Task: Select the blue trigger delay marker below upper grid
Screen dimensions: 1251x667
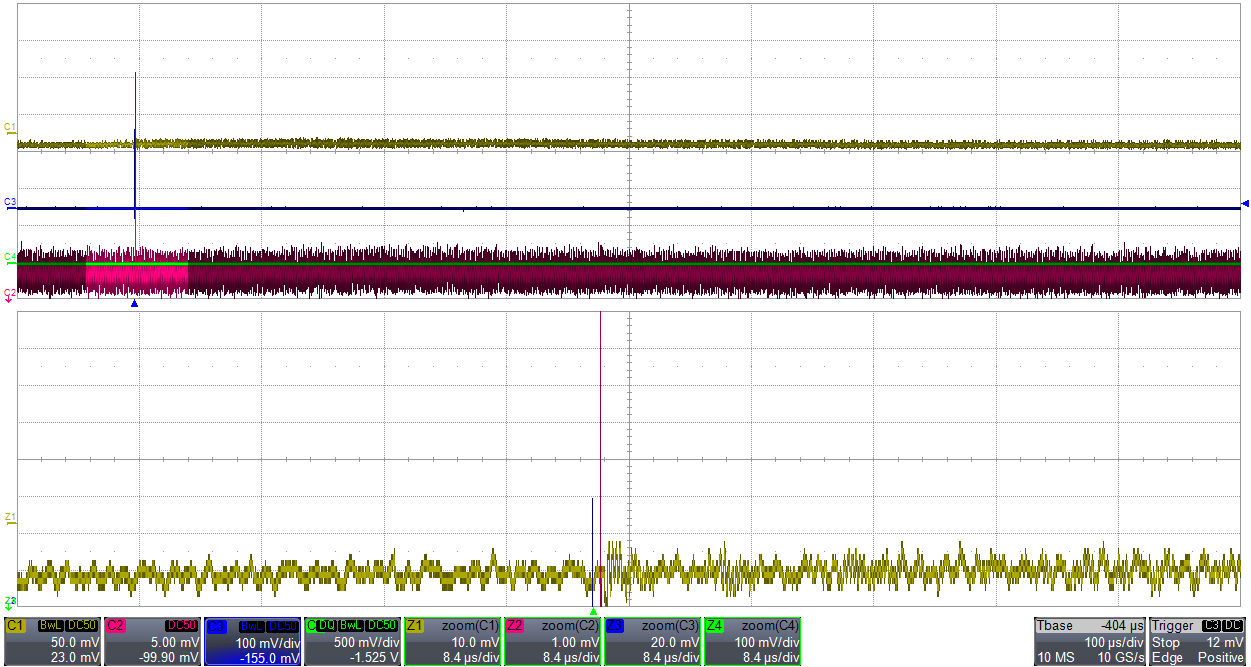Action: 134,303
